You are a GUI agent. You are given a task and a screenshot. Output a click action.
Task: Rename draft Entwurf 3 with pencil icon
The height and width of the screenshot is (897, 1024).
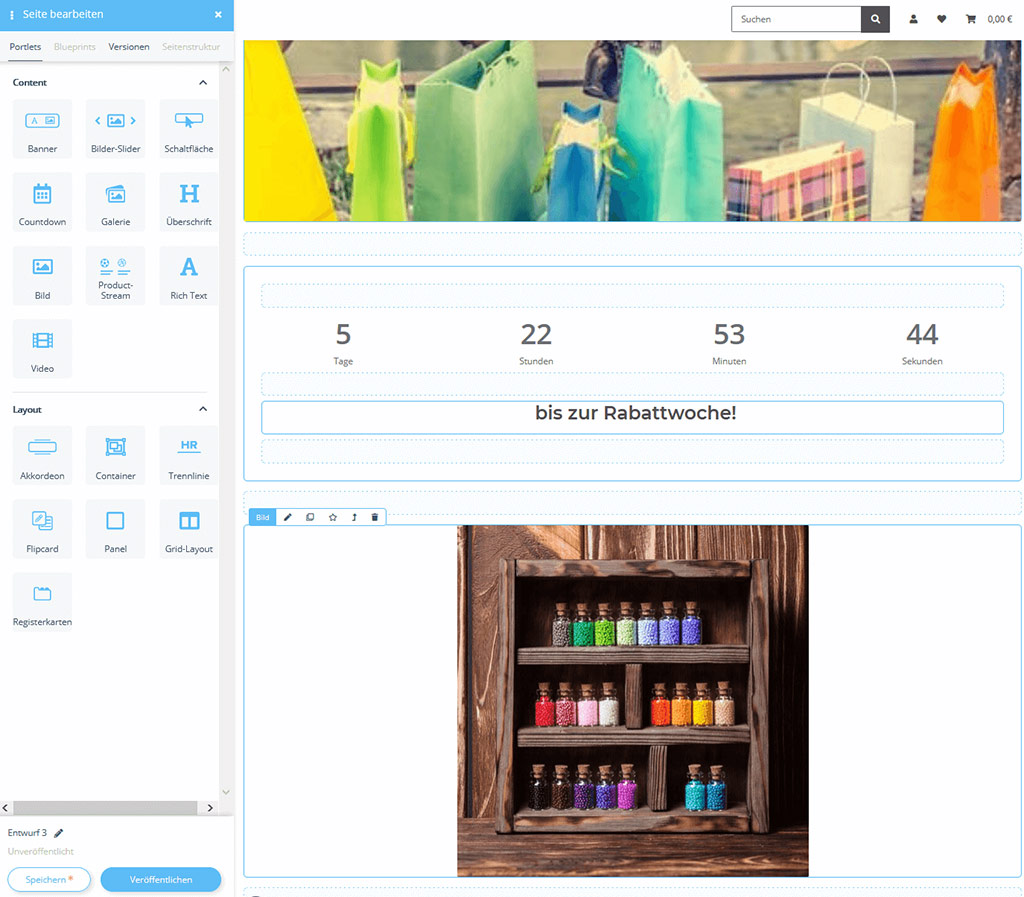(59, 833)
